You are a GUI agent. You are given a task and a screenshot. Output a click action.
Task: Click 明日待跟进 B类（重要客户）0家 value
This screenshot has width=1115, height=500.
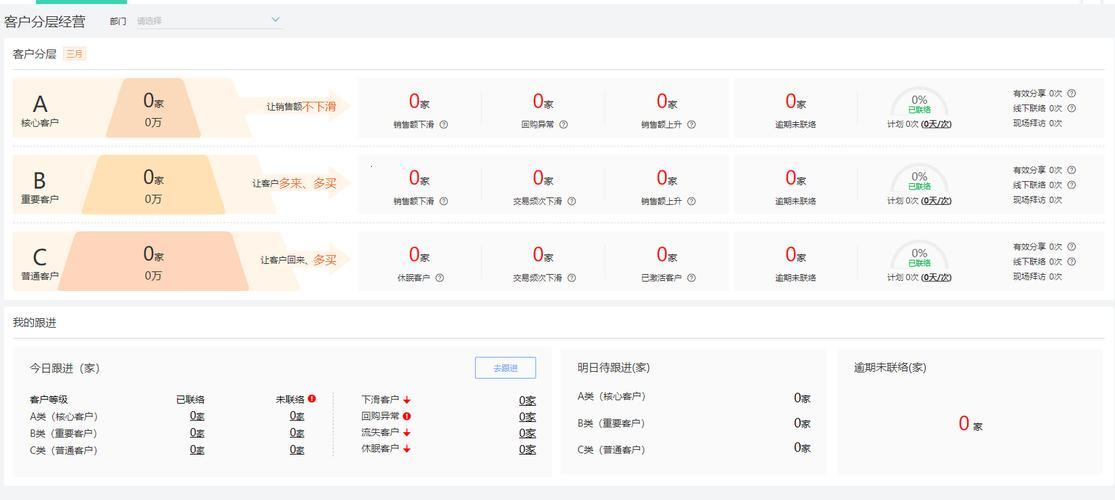tap(802, 423)
